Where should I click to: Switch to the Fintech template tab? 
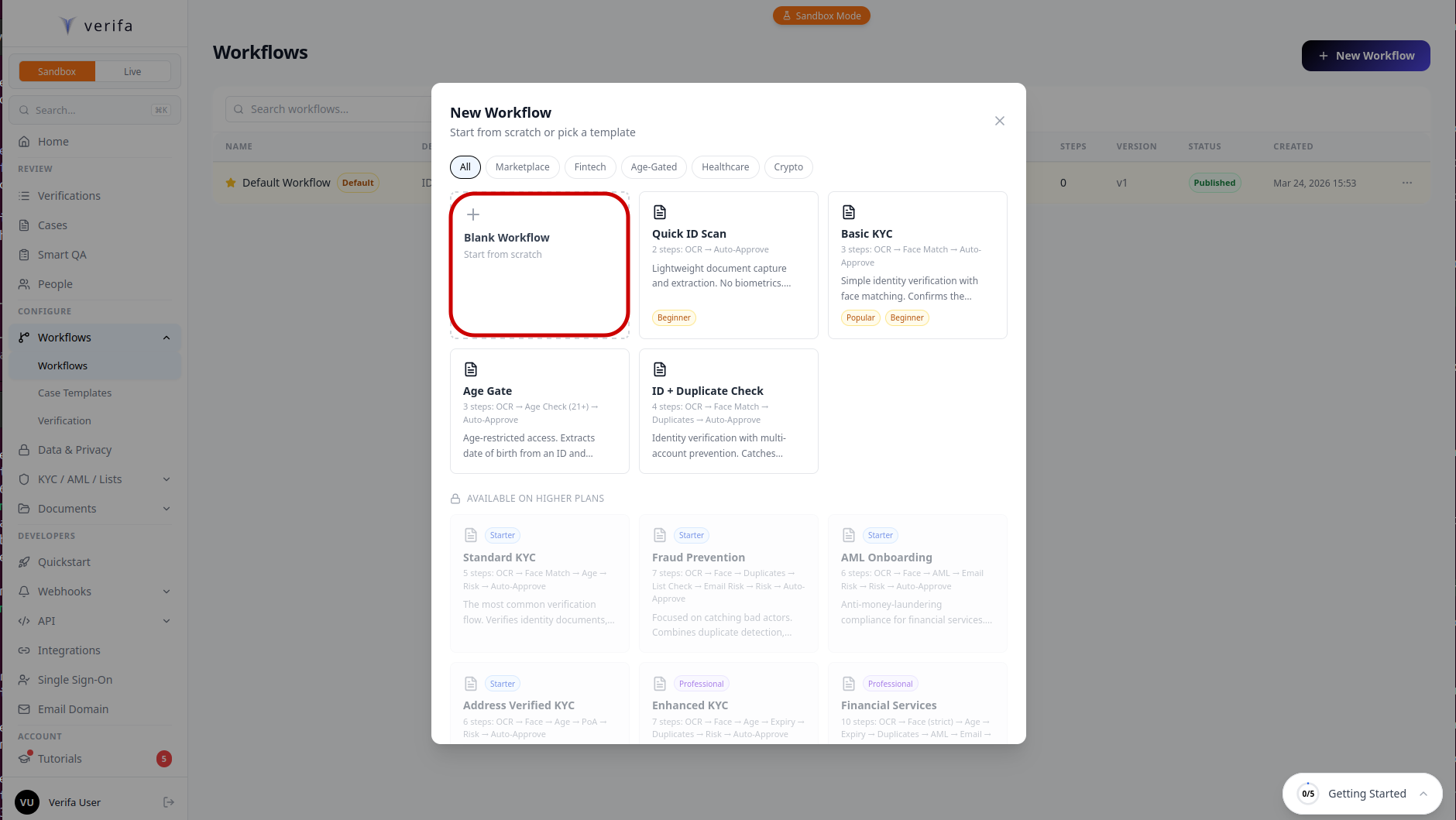[x=589, y=166]
